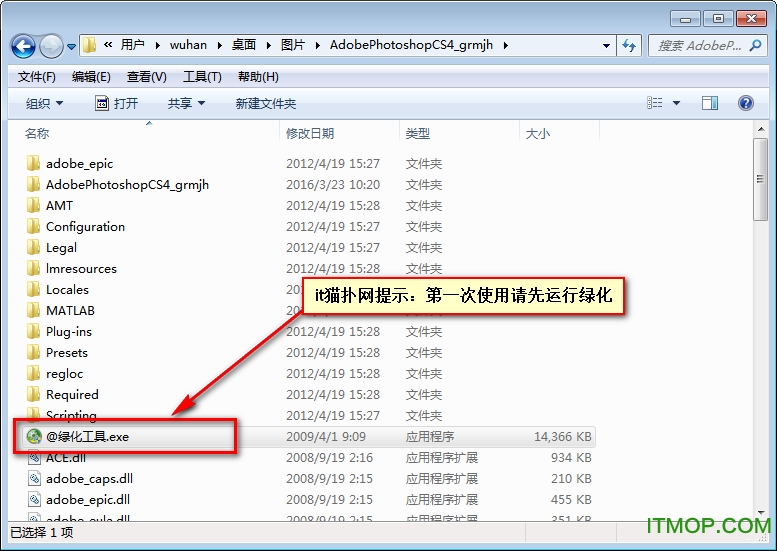The width and height of the screenshot is (777, 551).
Task: Sort by the 修改日期 column header
Action: 310,133
